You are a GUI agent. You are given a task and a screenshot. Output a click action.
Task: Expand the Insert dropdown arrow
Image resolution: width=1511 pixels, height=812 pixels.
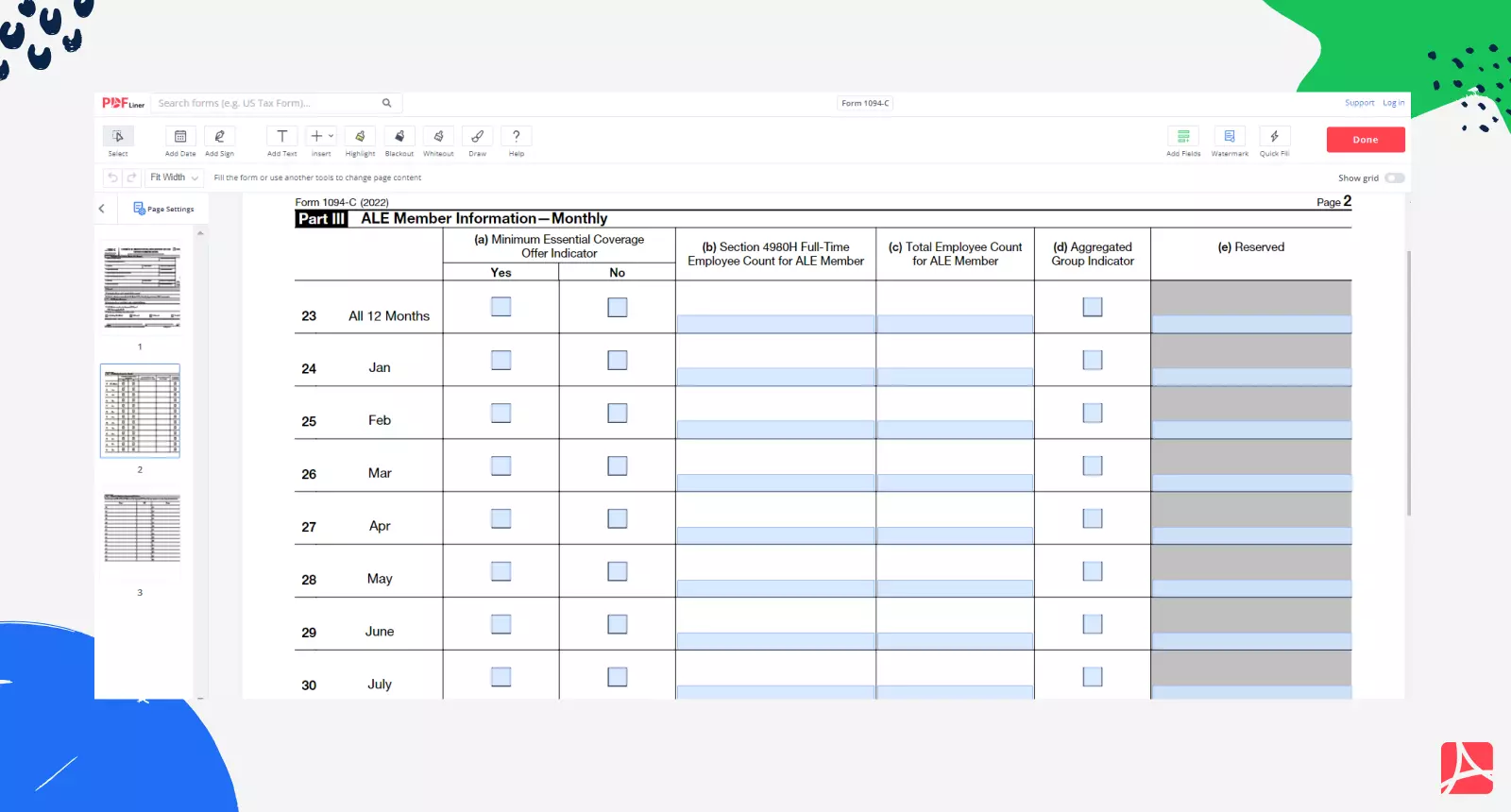pos(331,136)
